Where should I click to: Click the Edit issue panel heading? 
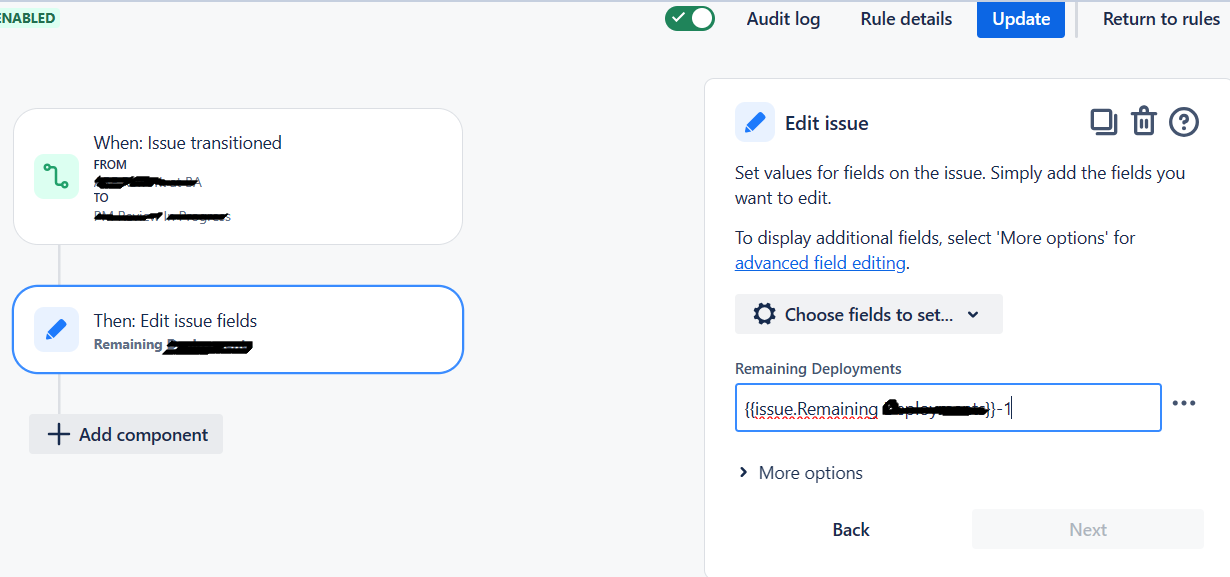click(827, 123)
